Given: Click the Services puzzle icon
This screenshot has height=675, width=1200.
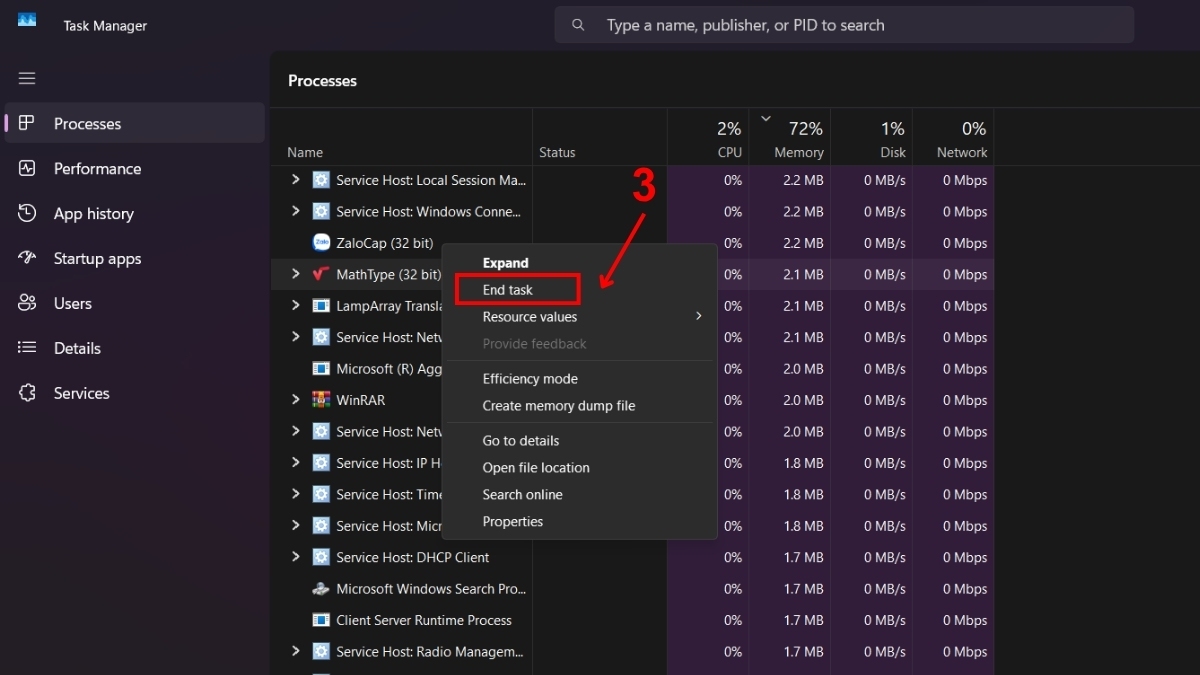Looking at the screenshot, I should point(27,393).
